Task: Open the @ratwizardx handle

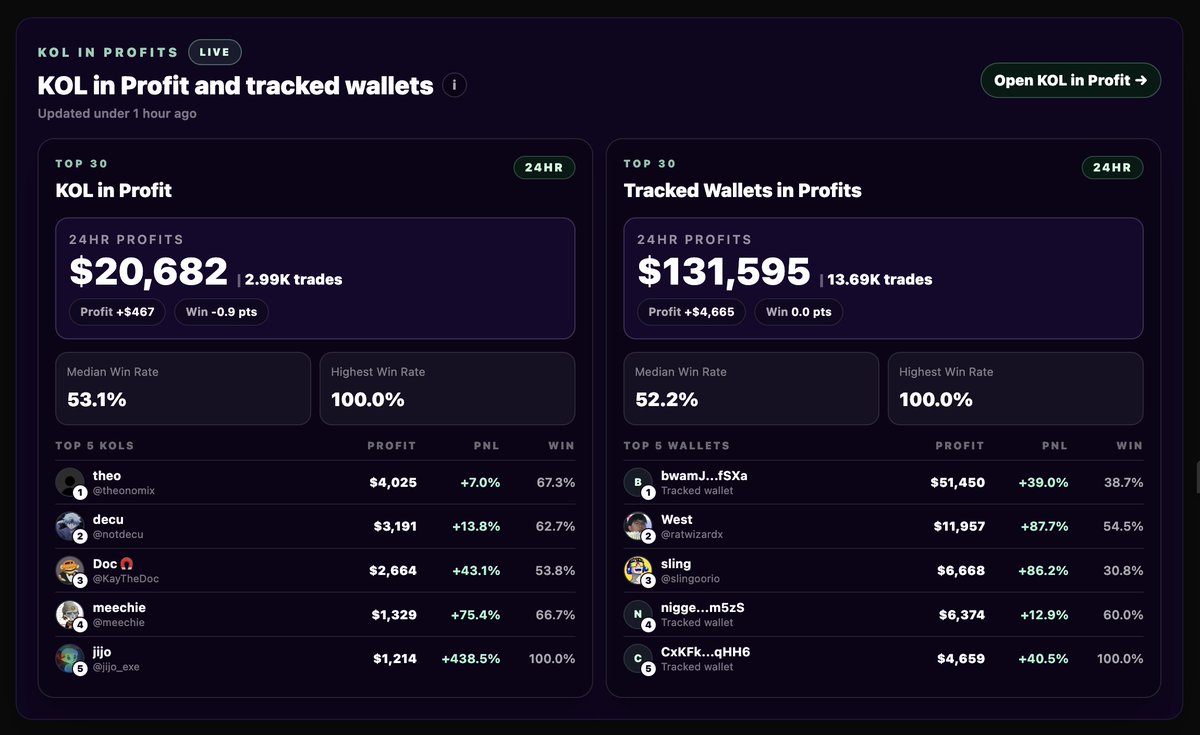Action: [692, 535]
